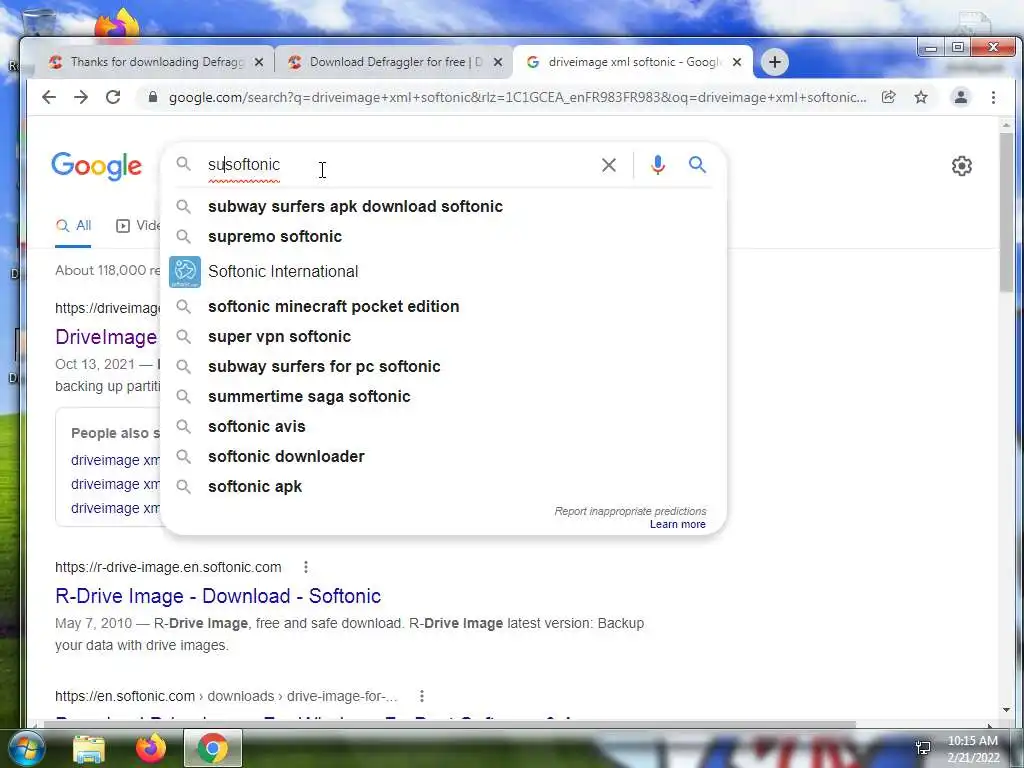Switch to 'Download Defraggler for free' tab
This screenshot has height=768, width=1024.
(394, 62)
